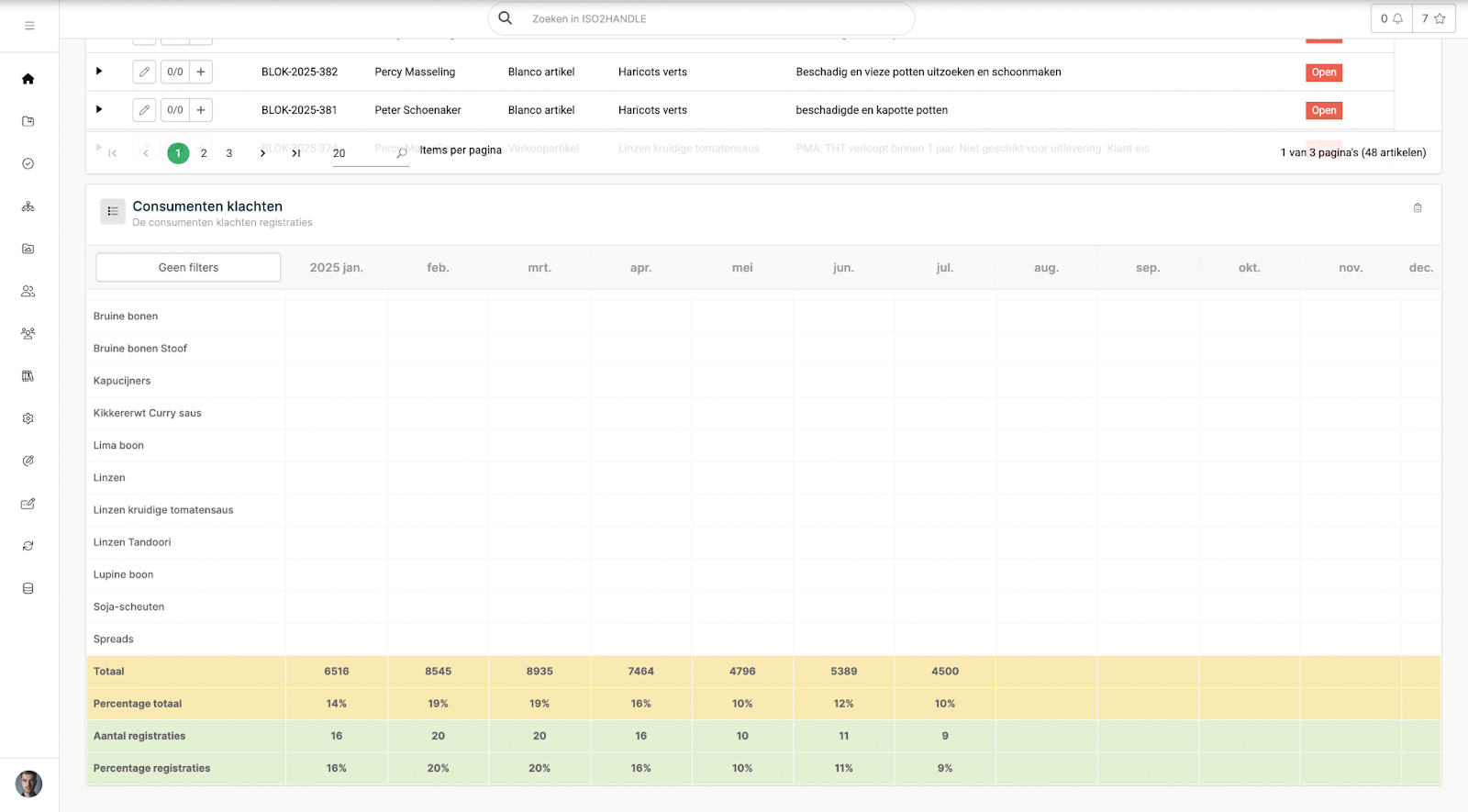Open the user profile avatar

[x=29, y=784]
